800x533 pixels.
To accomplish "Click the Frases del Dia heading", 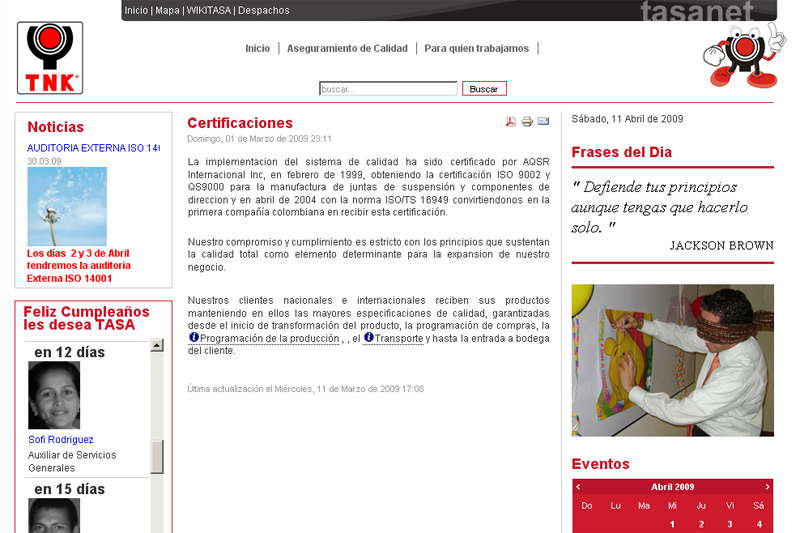I will 621,152.
